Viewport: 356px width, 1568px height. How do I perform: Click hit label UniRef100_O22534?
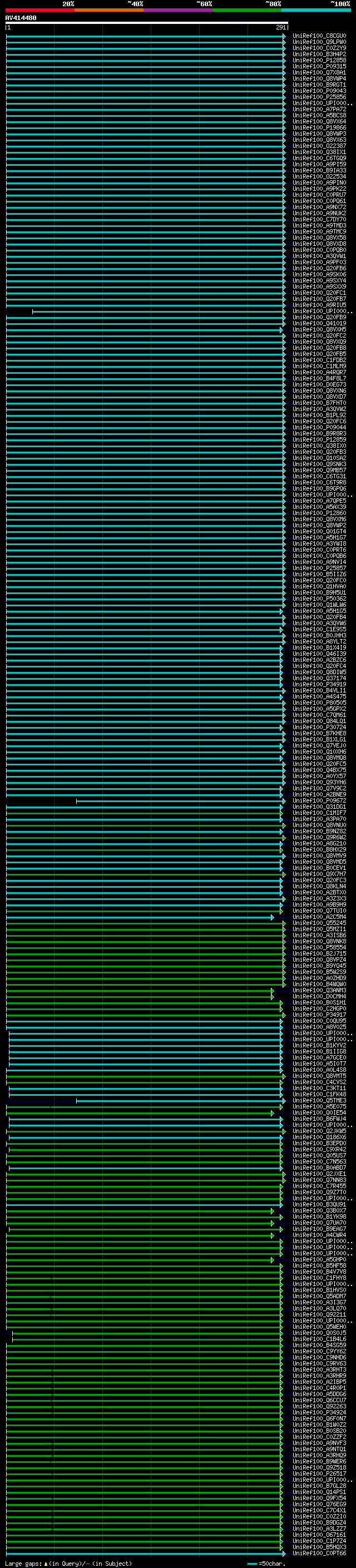tap(319, 176)
